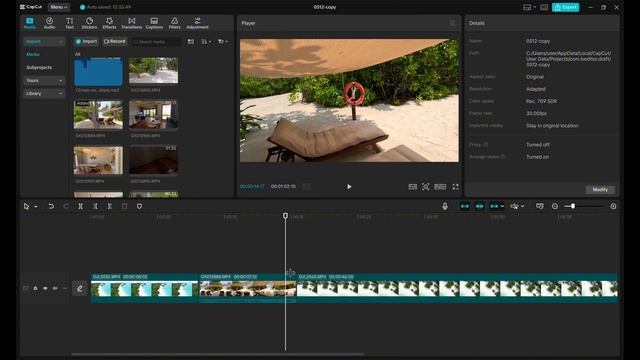The width and height of the screenshot is (640, 360).
Task: Open the media sort dropdown
Action: click(x=206, y=42)
